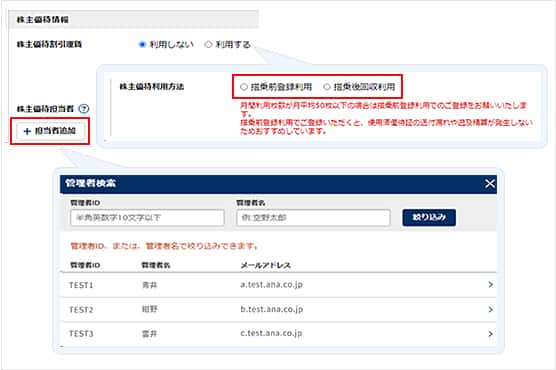Click the administrator name in TEST3 row
The width and height of the screenshot is (556, 370).
pyautogui.click(x=149, y=334)
